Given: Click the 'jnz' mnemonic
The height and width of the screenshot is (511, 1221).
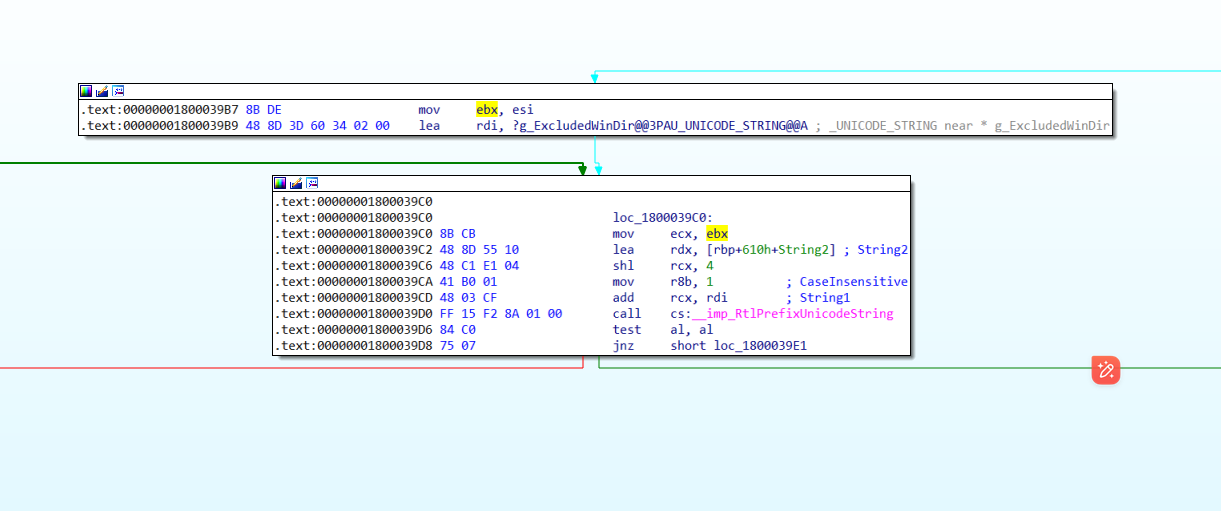Looking at the screenshot, I should (x=624, y=346).
